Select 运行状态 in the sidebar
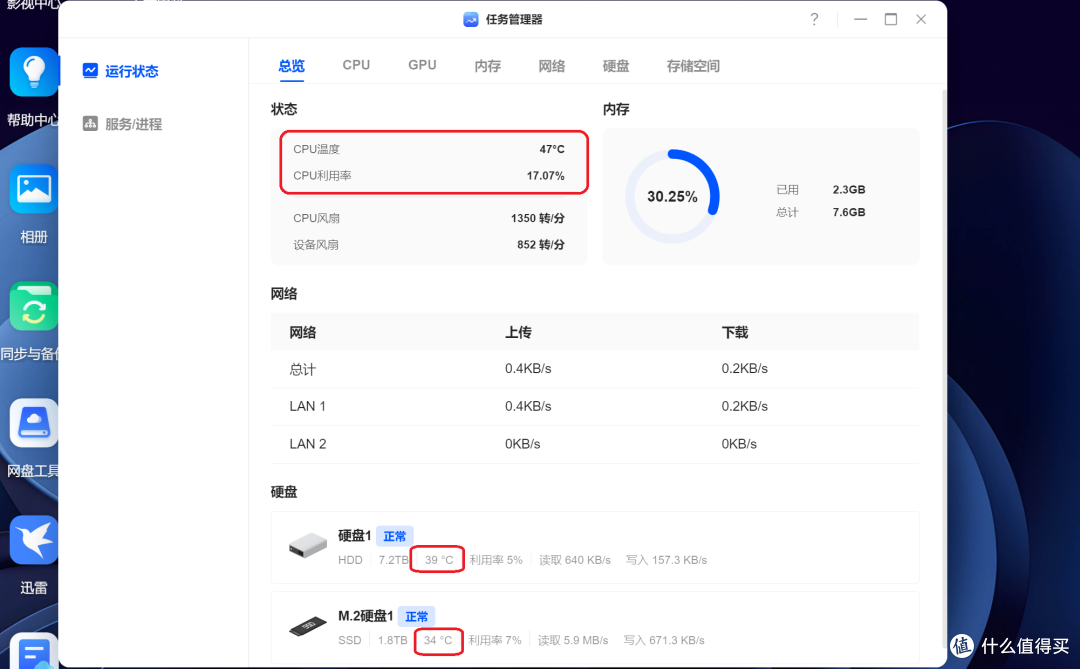1080x669 pixels. [x=132, y=71]
